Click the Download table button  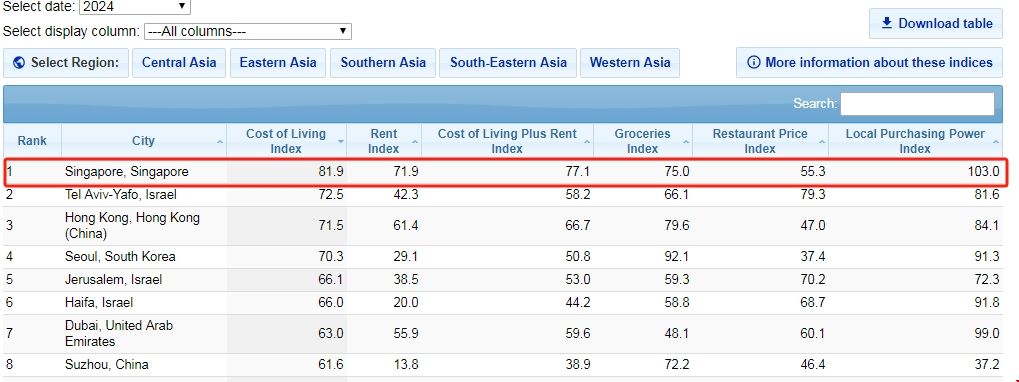936,23
